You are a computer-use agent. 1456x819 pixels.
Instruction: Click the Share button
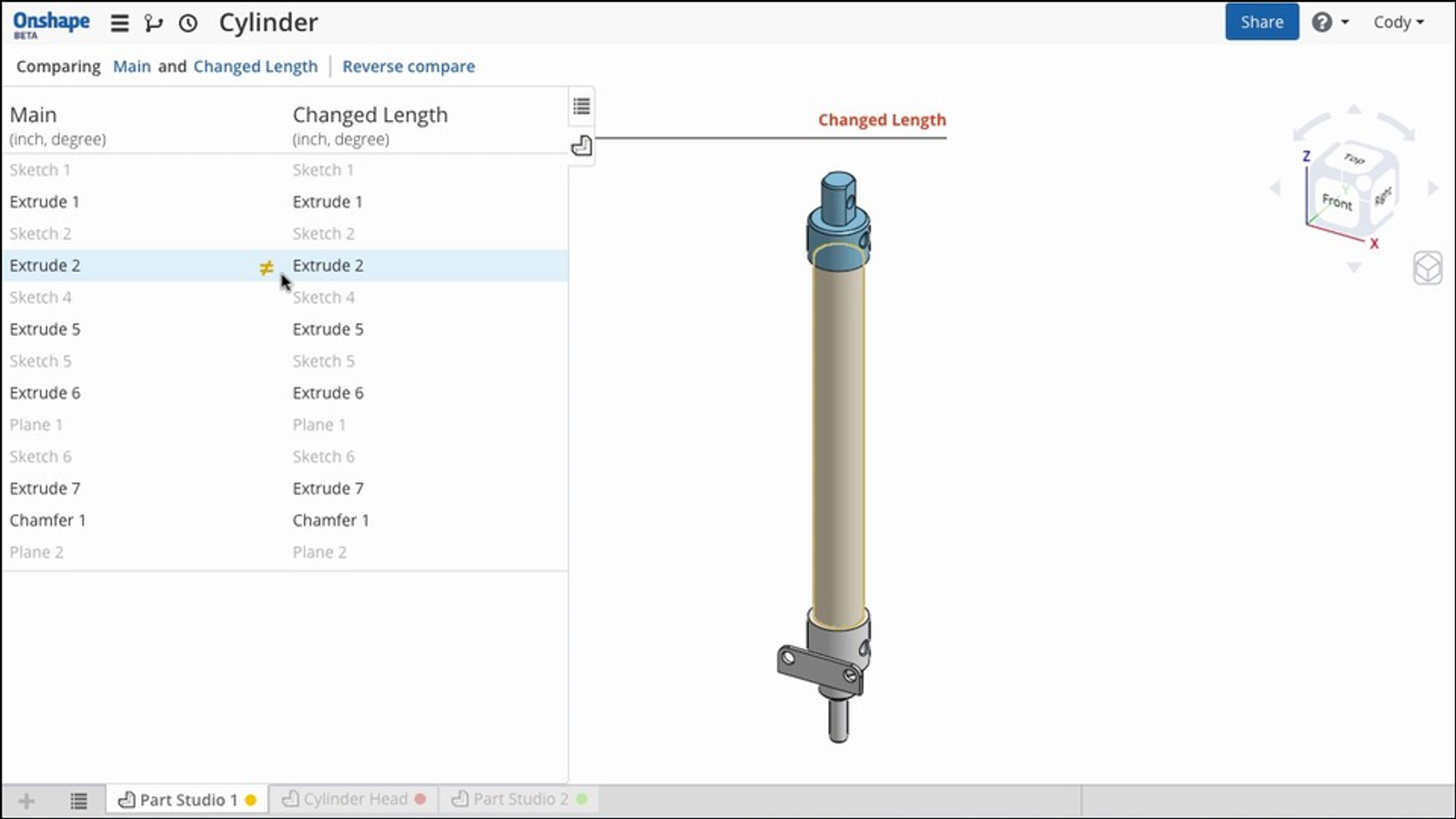coord(1261,23)
